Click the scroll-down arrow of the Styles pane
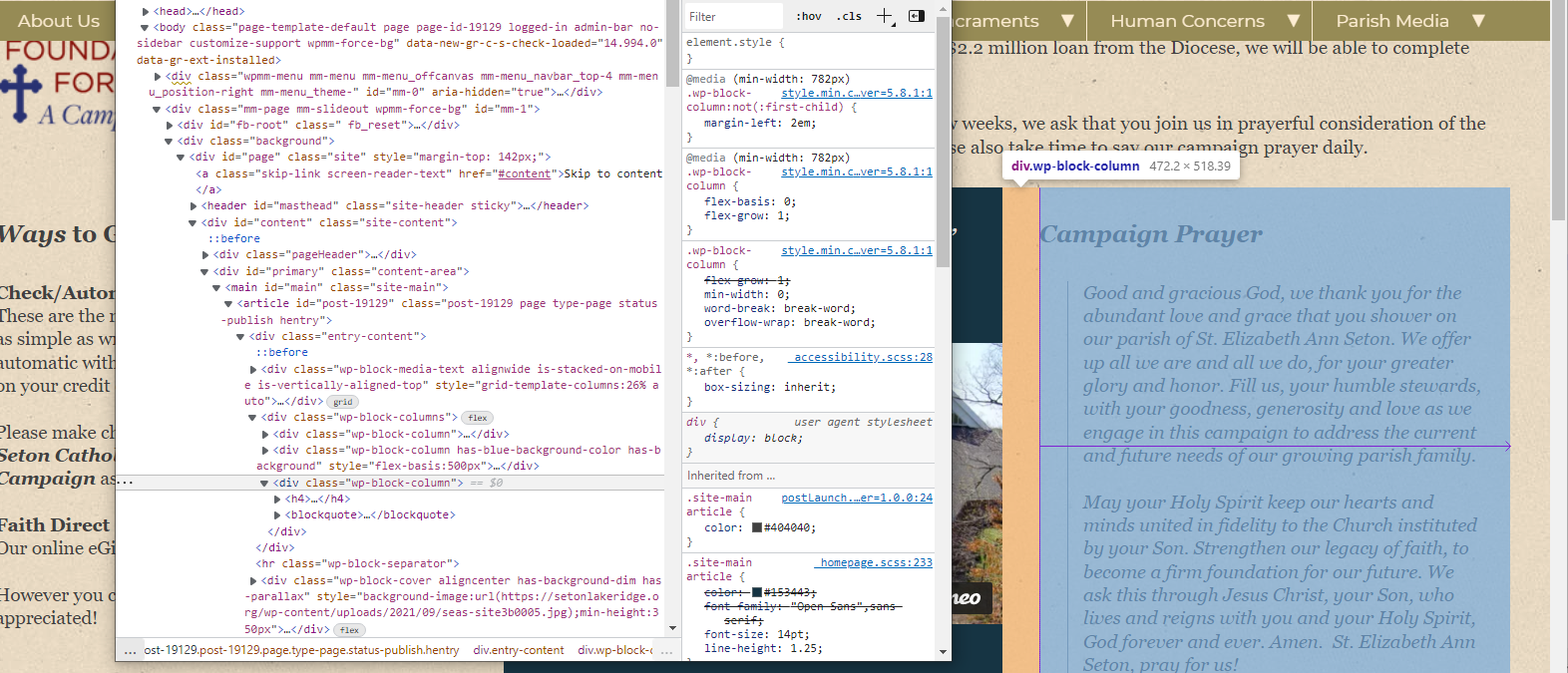 (x=943, y=651)
